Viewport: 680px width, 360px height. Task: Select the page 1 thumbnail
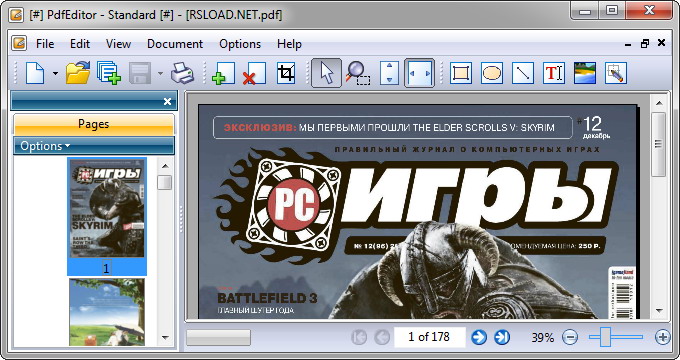click(x=107, y=216)
